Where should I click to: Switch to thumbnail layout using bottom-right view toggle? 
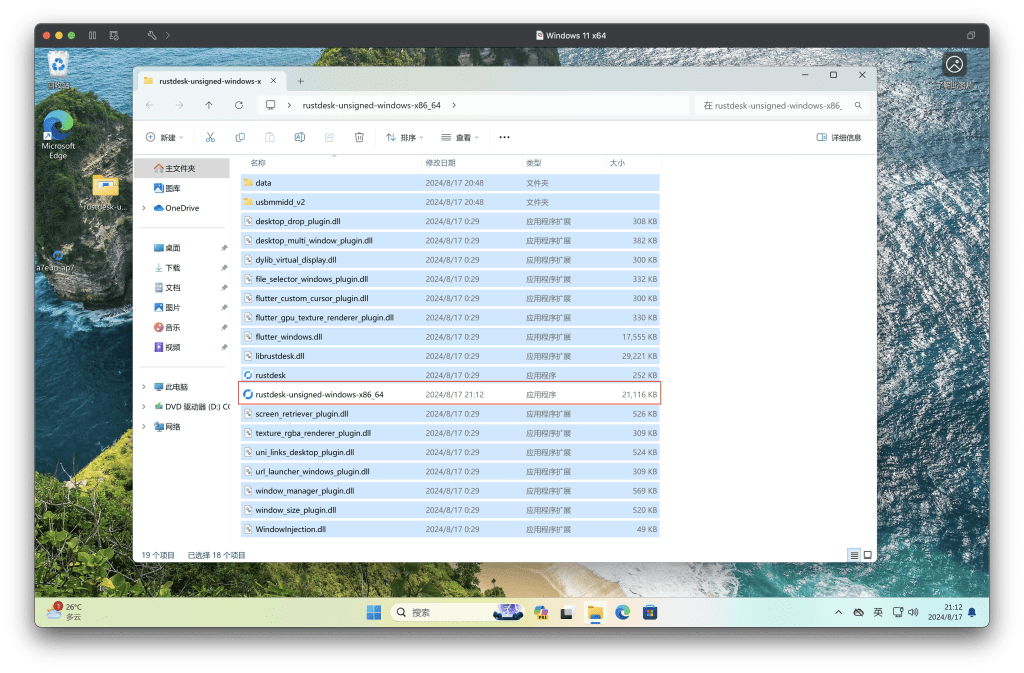868,554
